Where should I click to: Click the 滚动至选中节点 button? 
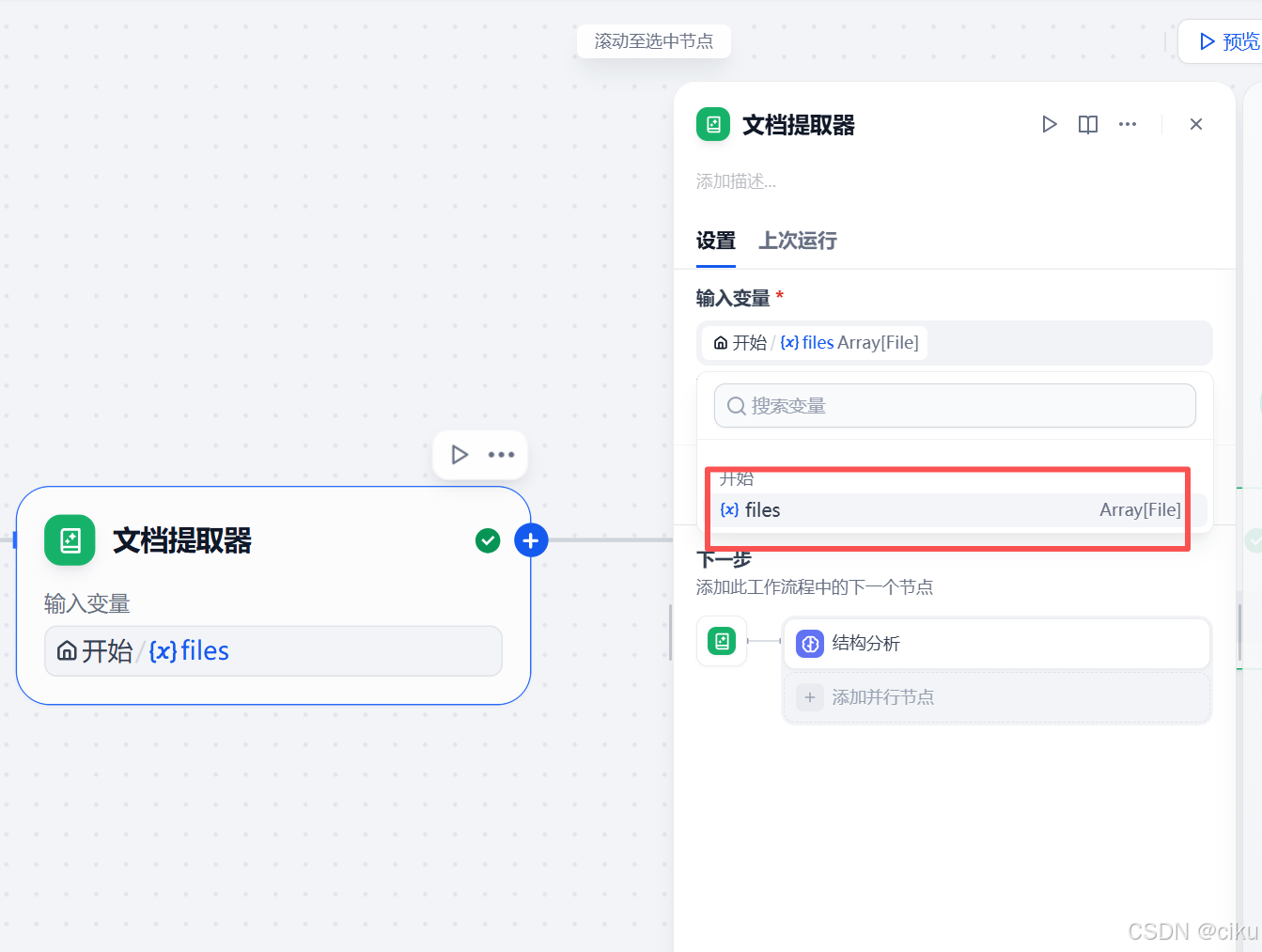pos(653,40)
